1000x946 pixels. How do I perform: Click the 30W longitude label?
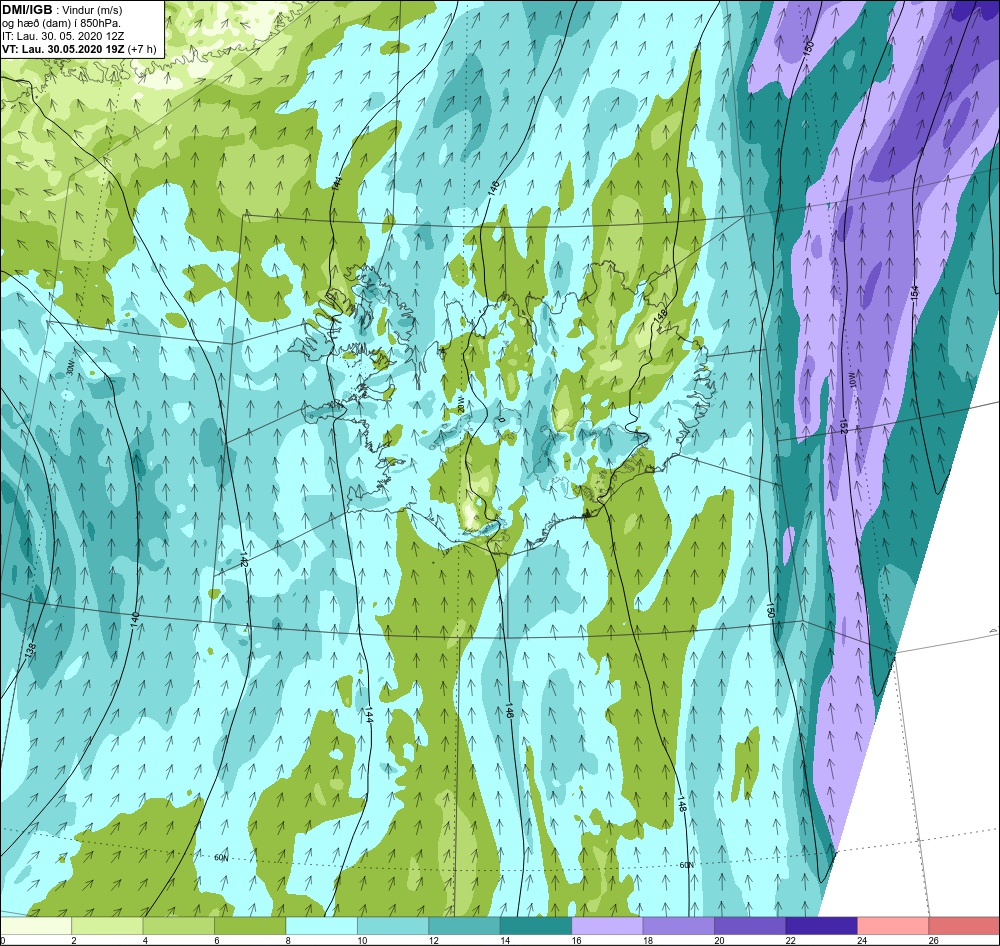[70, 368]
